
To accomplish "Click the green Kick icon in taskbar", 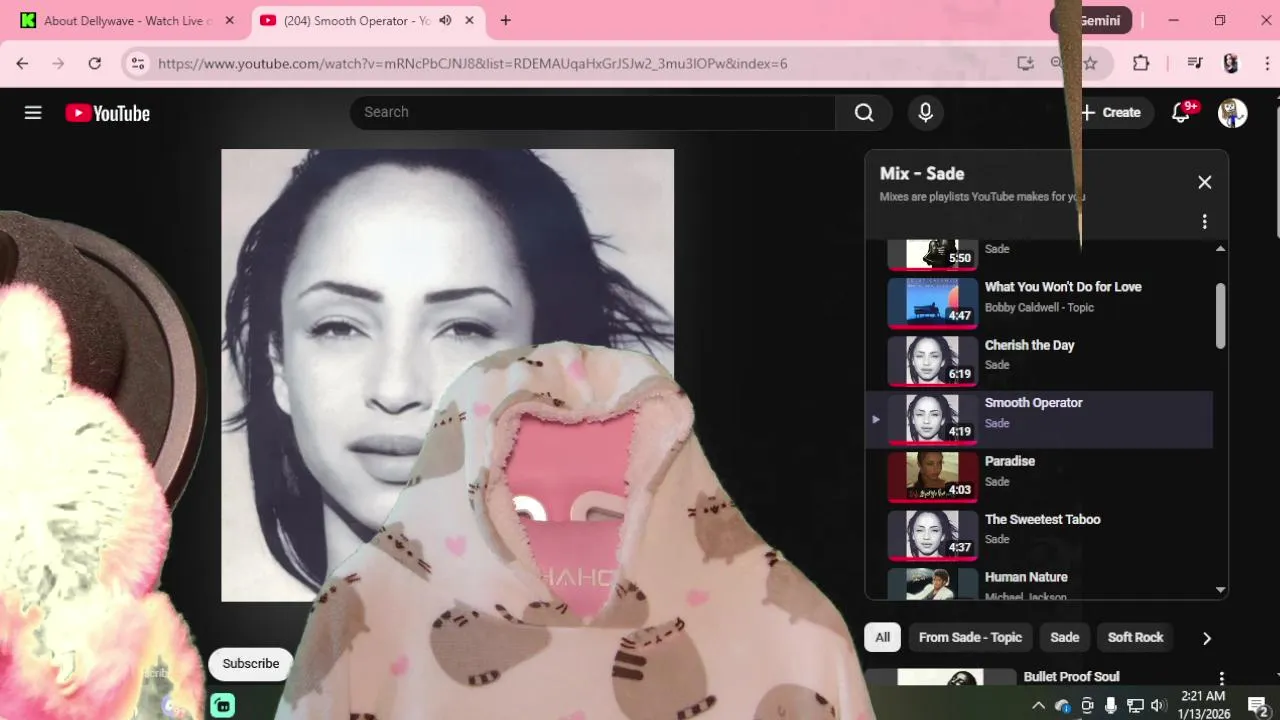I will (x=223, y=705).
